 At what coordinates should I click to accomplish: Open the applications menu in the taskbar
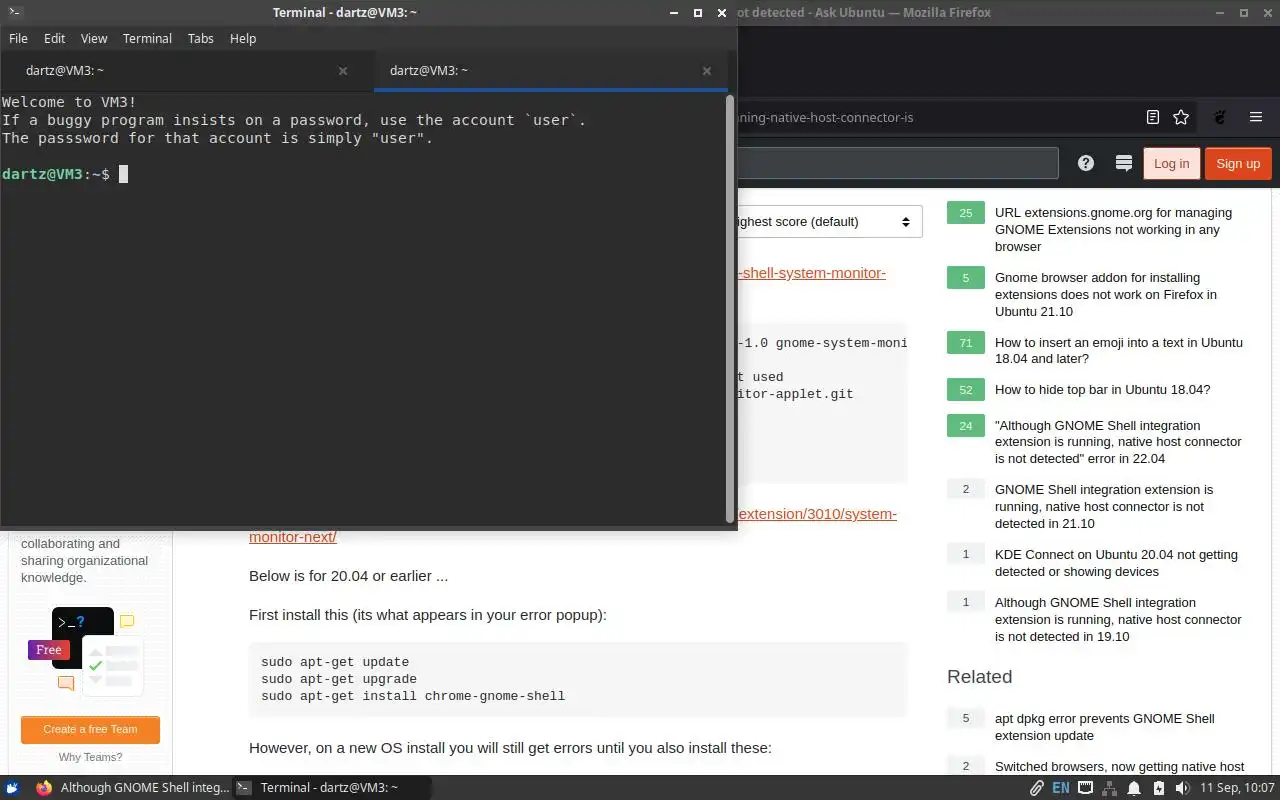click(x=12, y=787)
